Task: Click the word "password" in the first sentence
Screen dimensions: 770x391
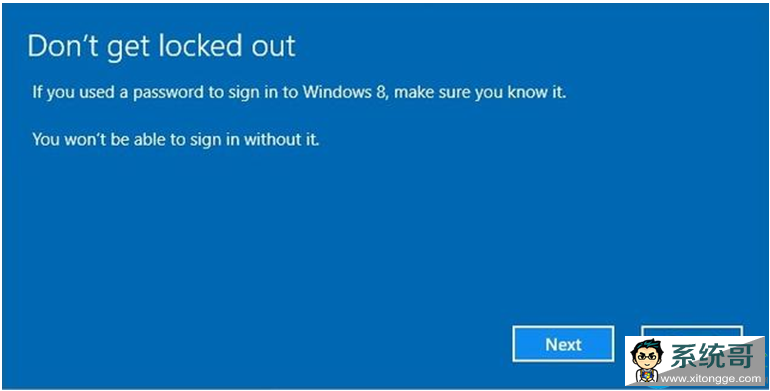Action: [168, 93]
